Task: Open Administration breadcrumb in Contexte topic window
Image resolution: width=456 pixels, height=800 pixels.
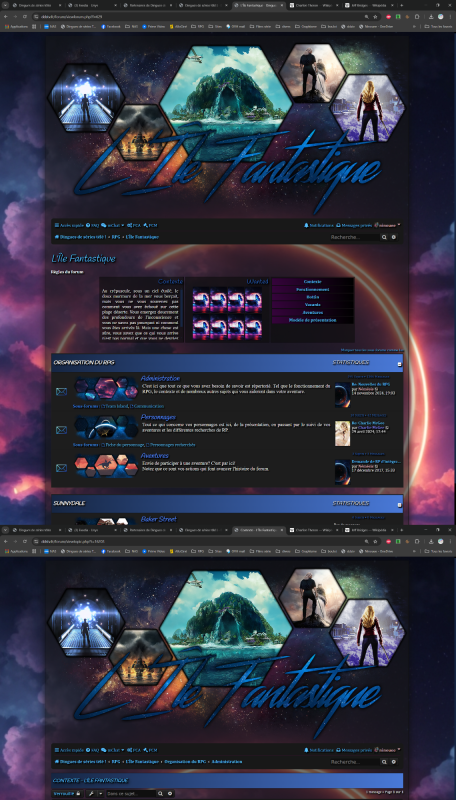Action: [x=227, y=762]
